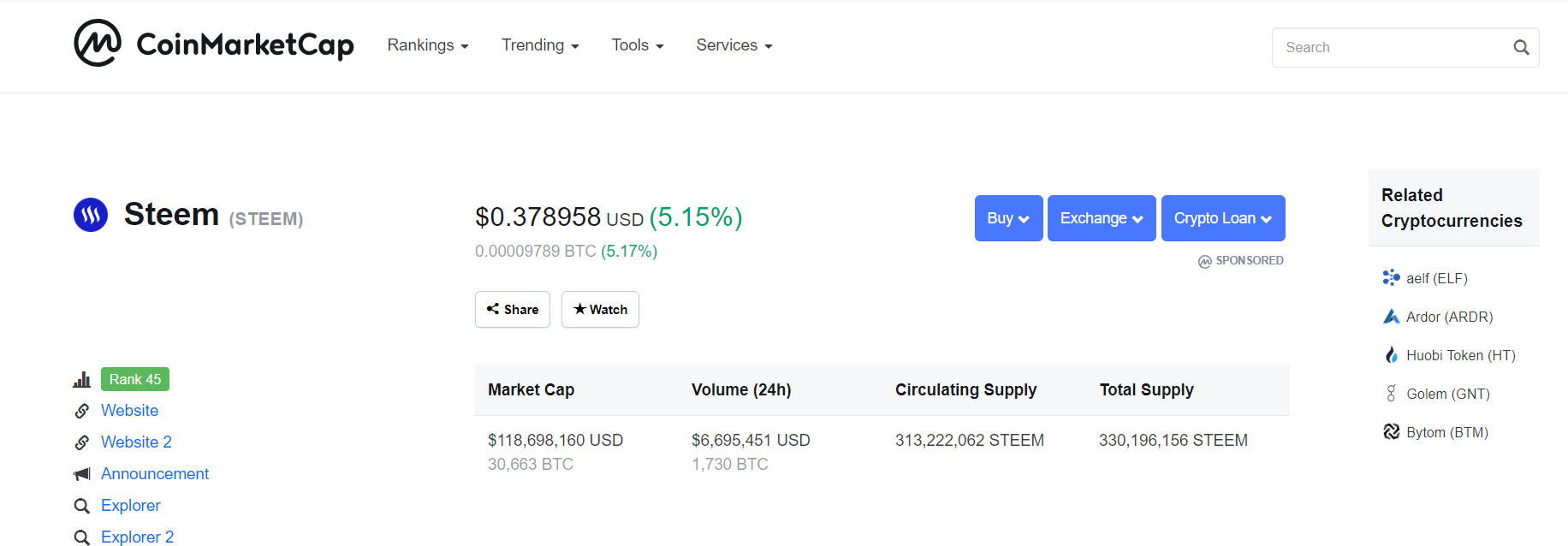Click the 313,222,062 STEEM circulating supply
This screenshot has width=1568, height=546.
pos(970,440)
